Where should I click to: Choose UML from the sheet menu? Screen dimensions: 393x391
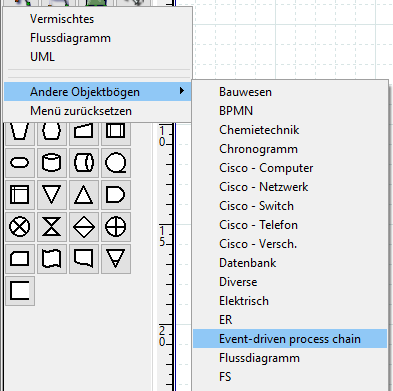point(42,57)
